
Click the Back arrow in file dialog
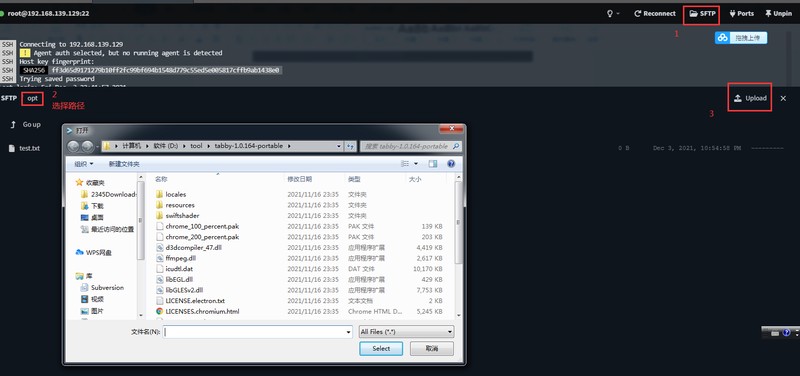(73, 146)
